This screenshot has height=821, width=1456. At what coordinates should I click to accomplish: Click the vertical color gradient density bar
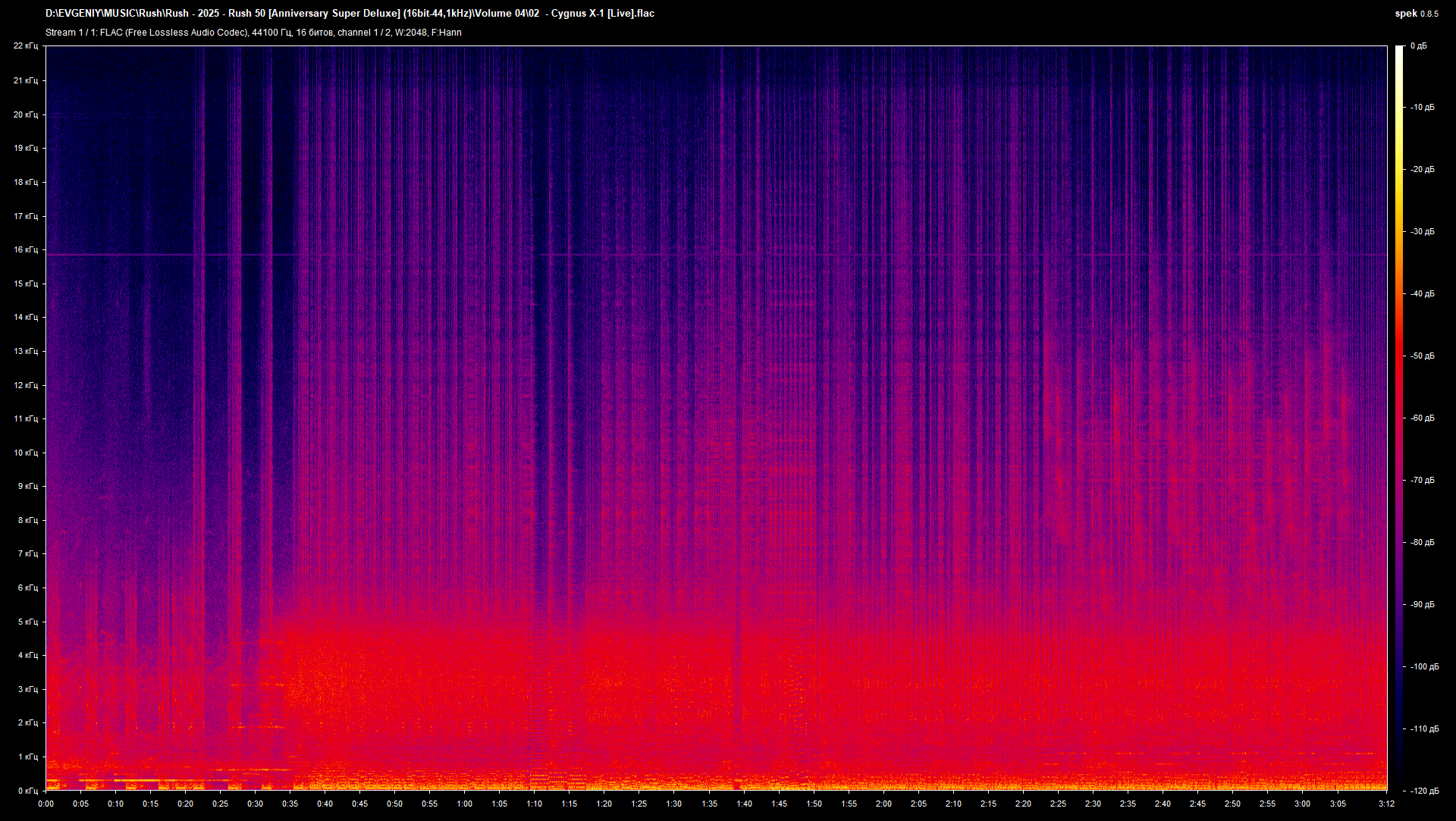[x=1399, y=417]
